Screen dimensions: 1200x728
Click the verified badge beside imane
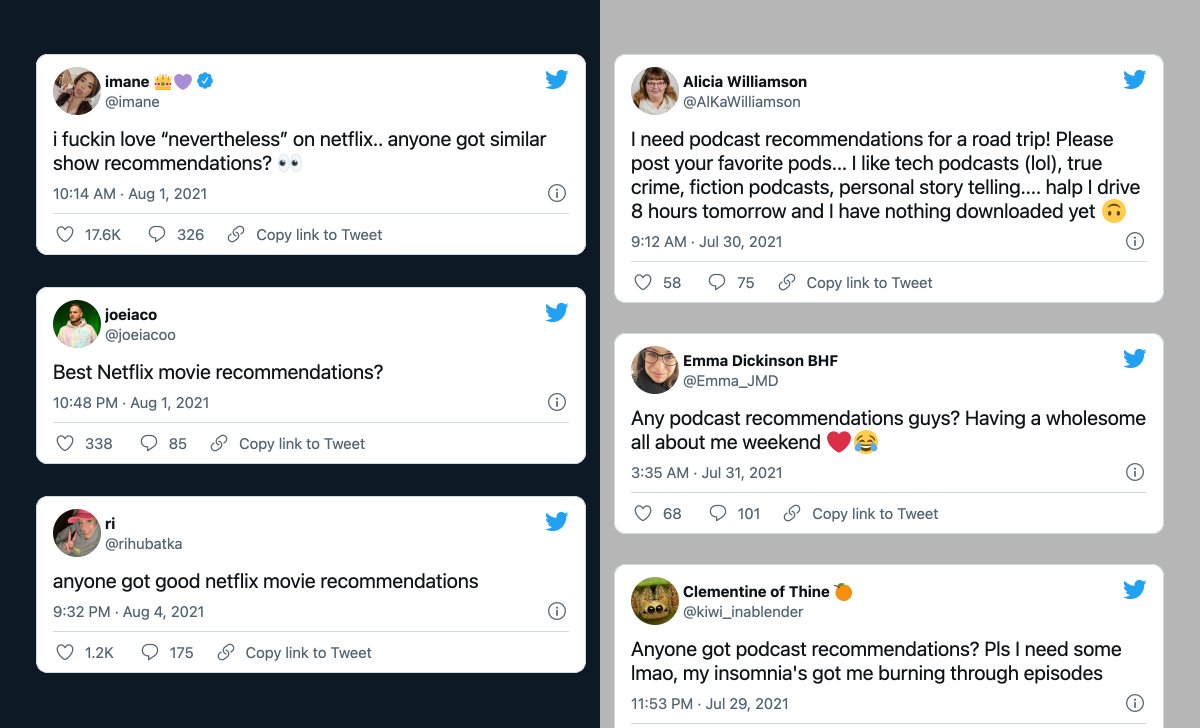click(x=205, y=82)
